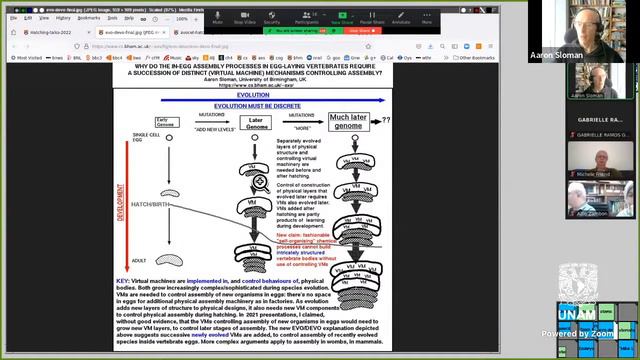Pause Share in Zoom toolbar

[x=372, y=18]
